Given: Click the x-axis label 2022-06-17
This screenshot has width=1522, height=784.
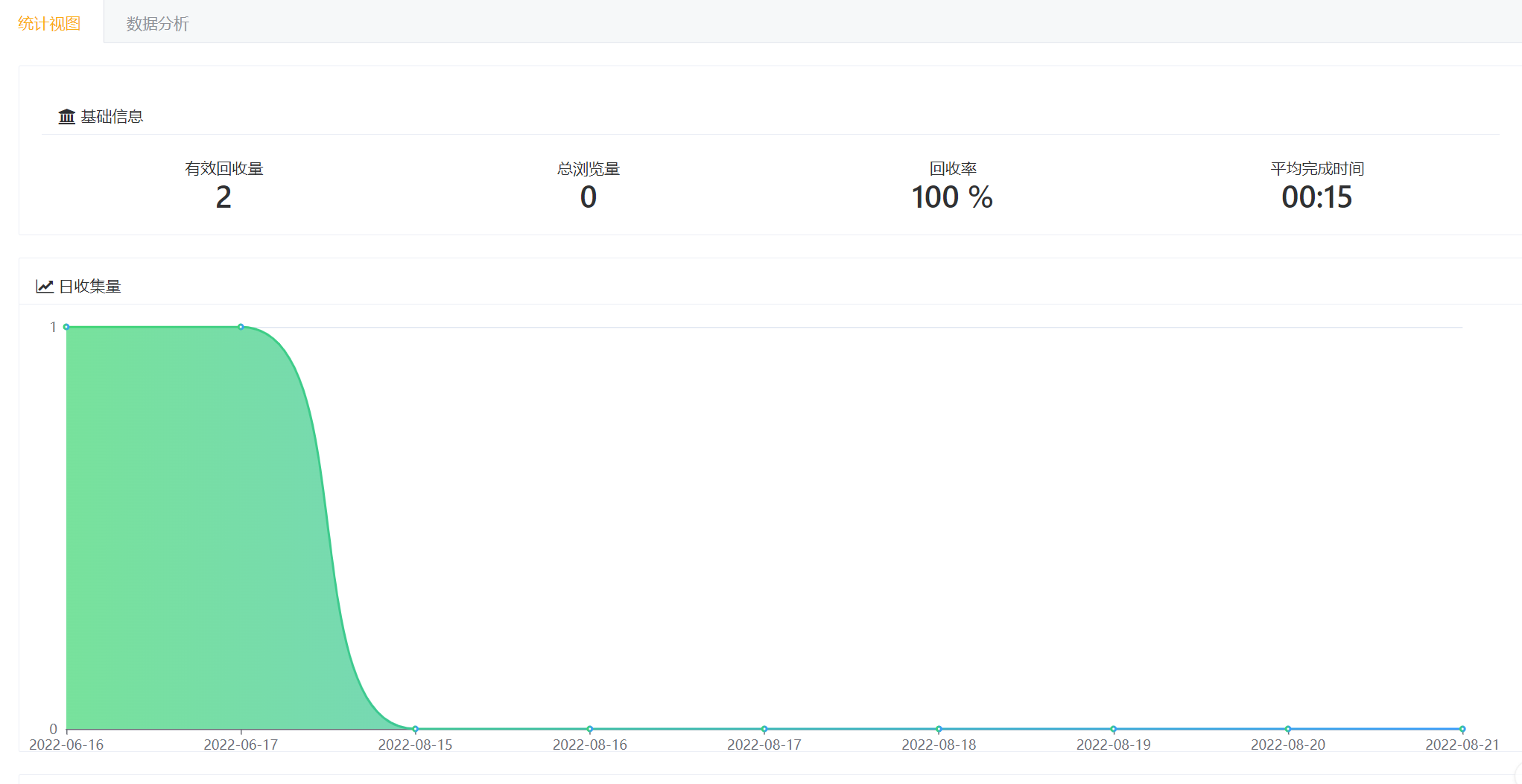Looking at the screenshot, I should [241, 745].
